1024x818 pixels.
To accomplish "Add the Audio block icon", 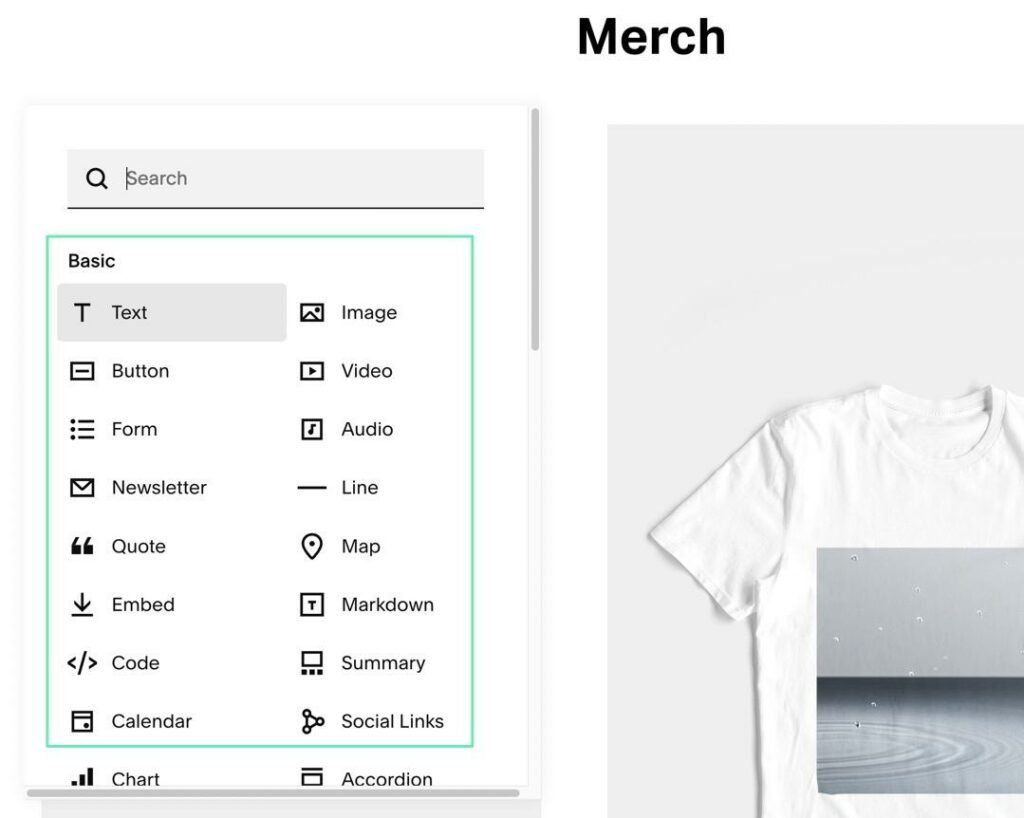I will pos(312,430).
